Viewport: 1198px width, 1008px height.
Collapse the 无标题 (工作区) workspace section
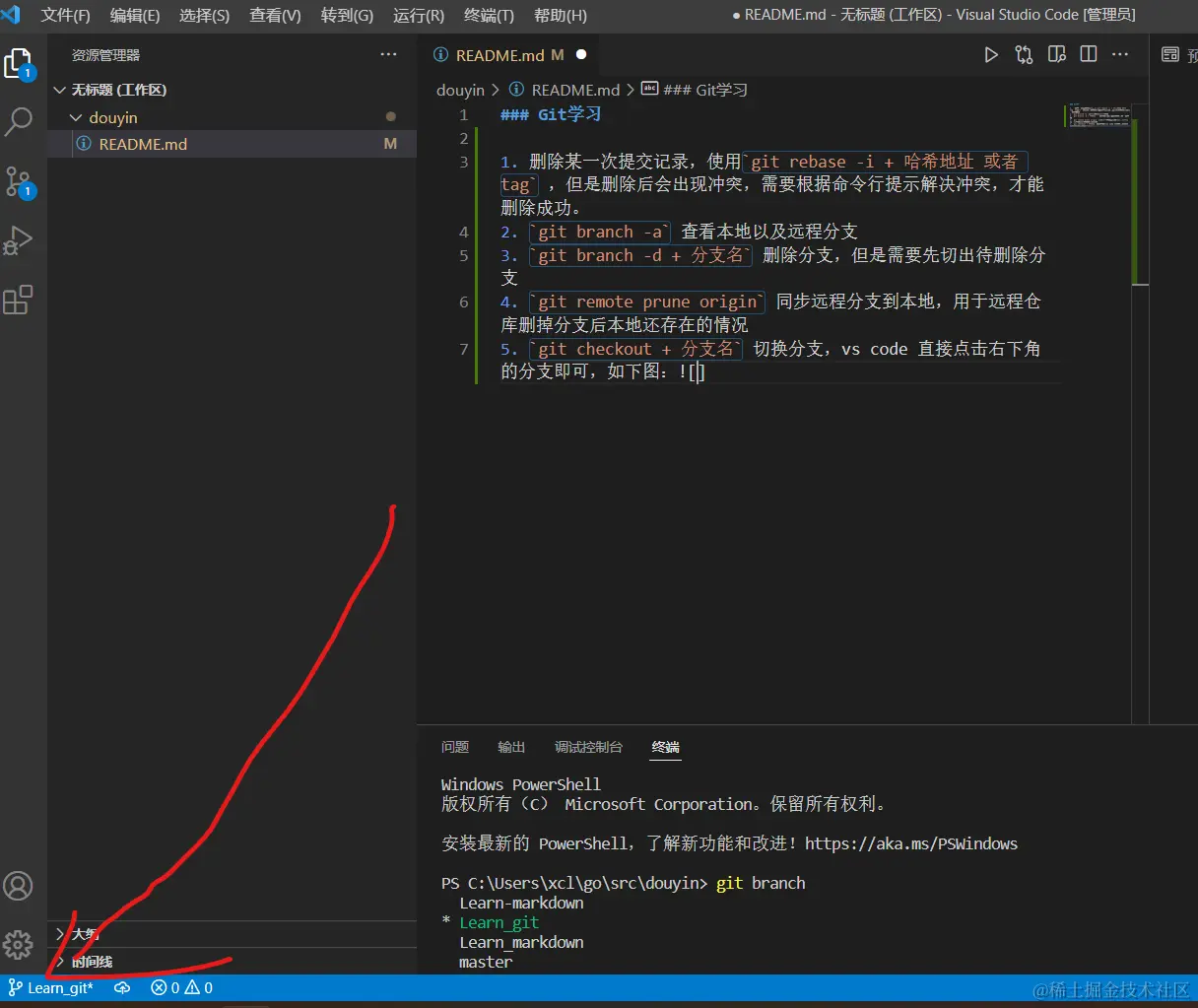[x=60, y=90]
